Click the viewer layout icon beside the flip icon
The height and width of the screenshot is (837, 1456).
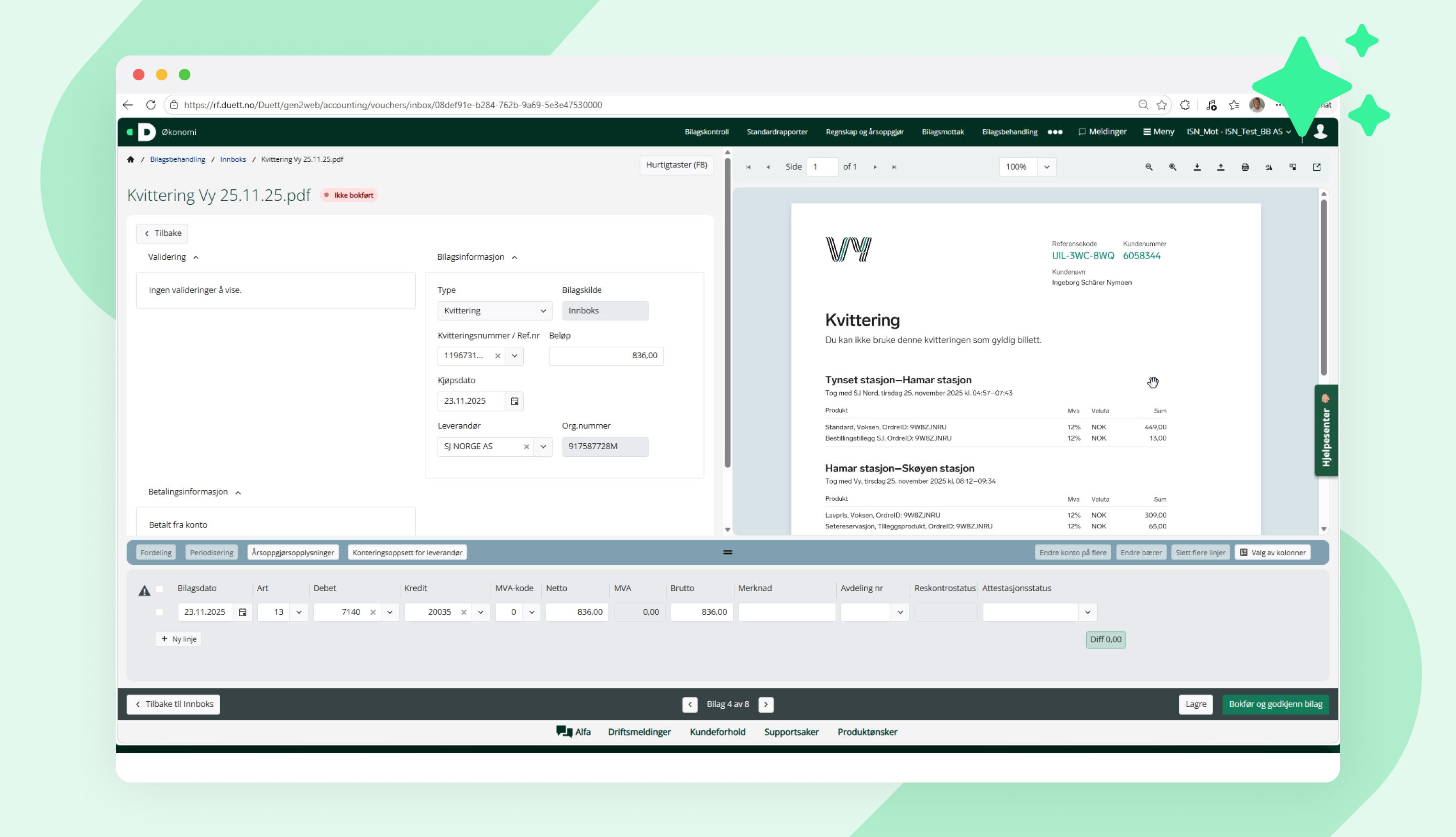1293,167
